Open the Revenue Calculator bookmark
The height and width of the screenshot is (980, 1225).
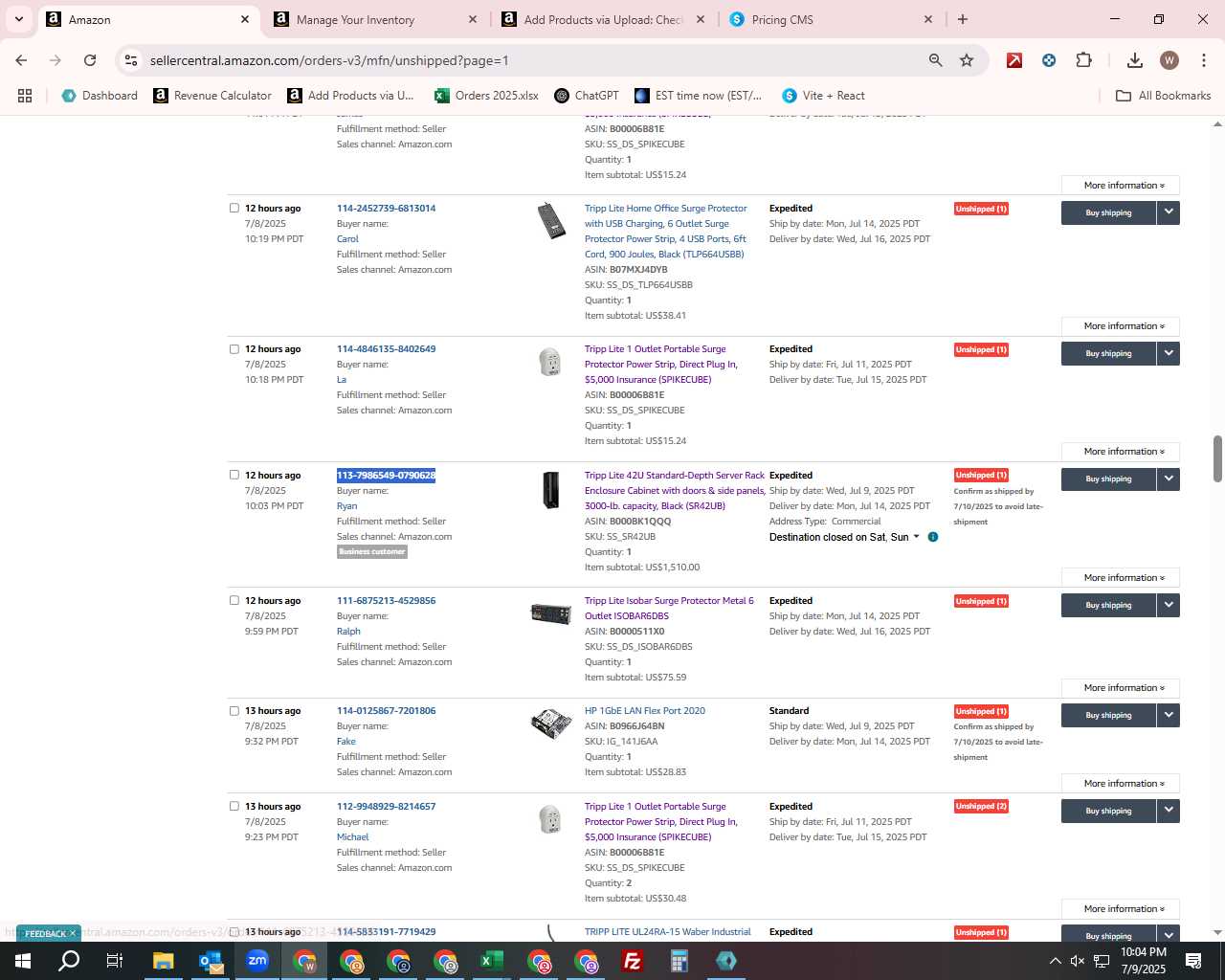[x=212, y=96]
